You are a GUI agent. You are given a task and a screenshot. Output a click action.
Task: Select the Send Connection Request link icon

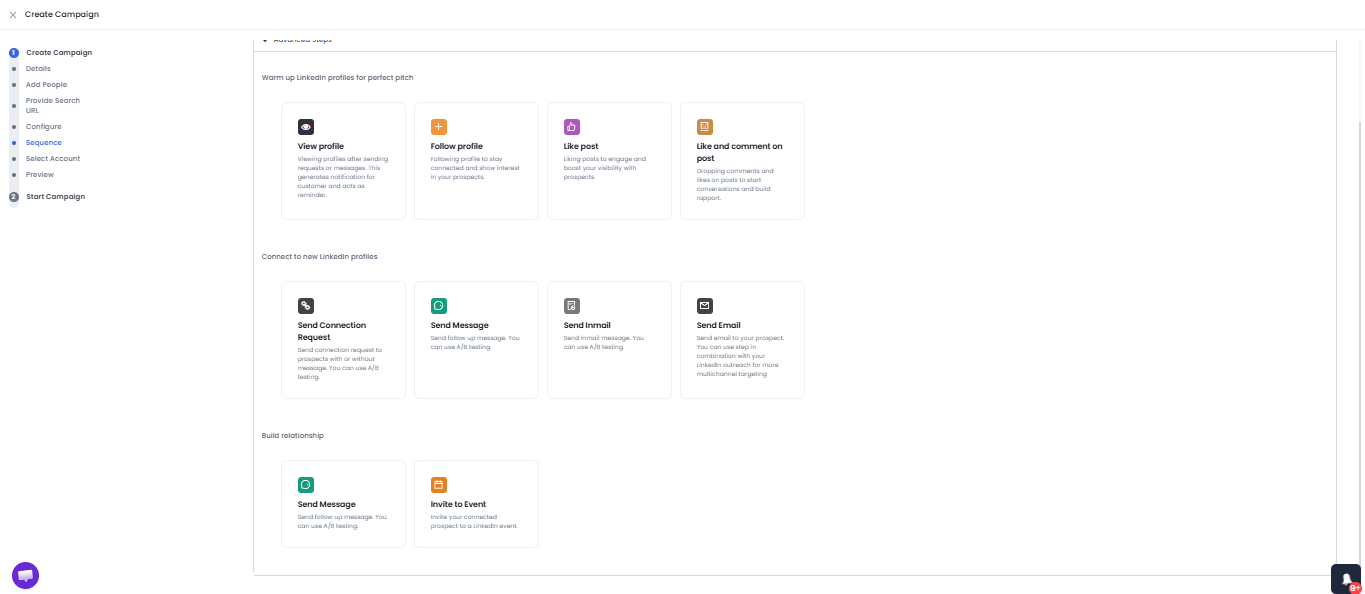(x=306, y=306)
